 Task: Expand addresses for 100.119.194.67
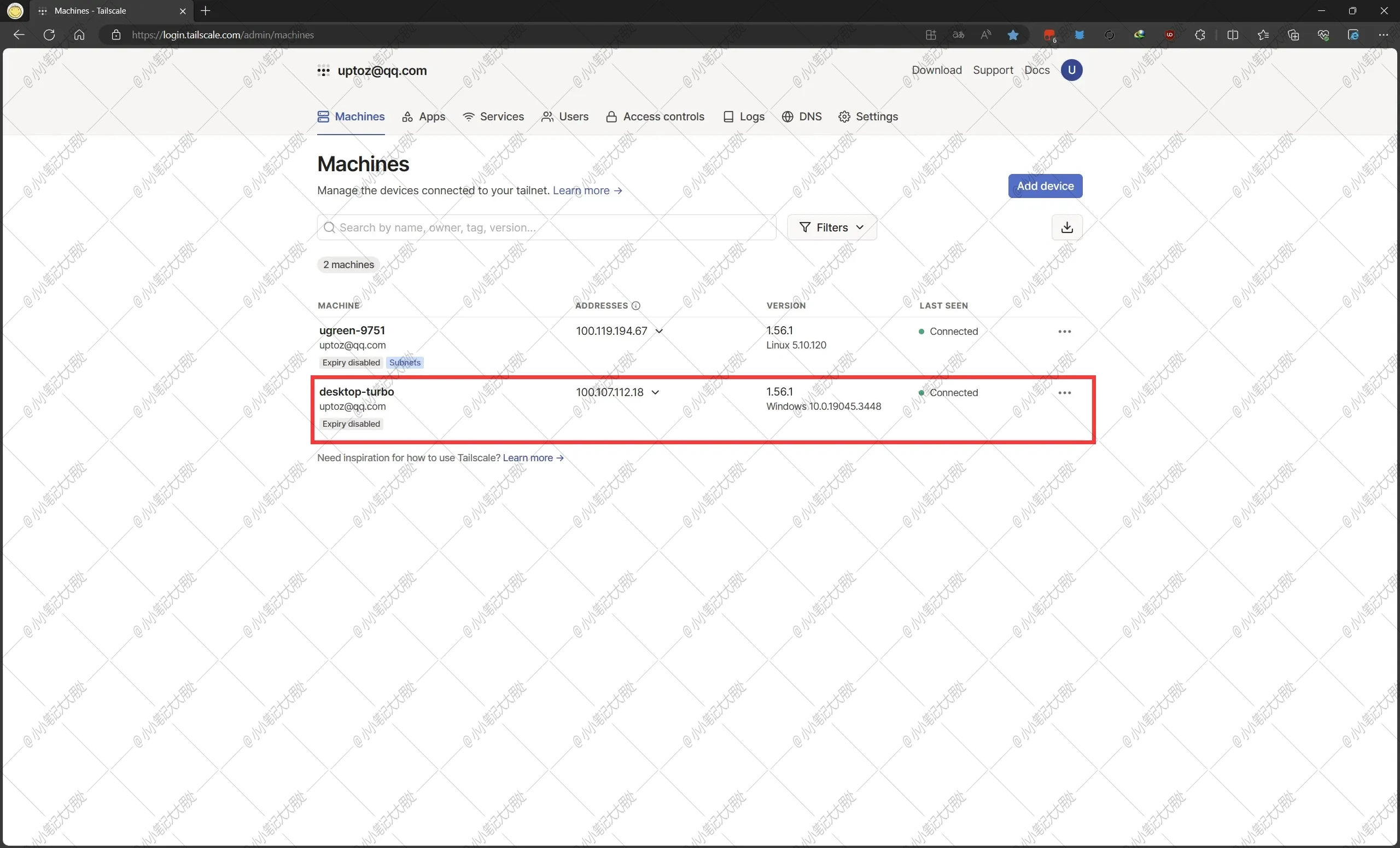[659, 332]
